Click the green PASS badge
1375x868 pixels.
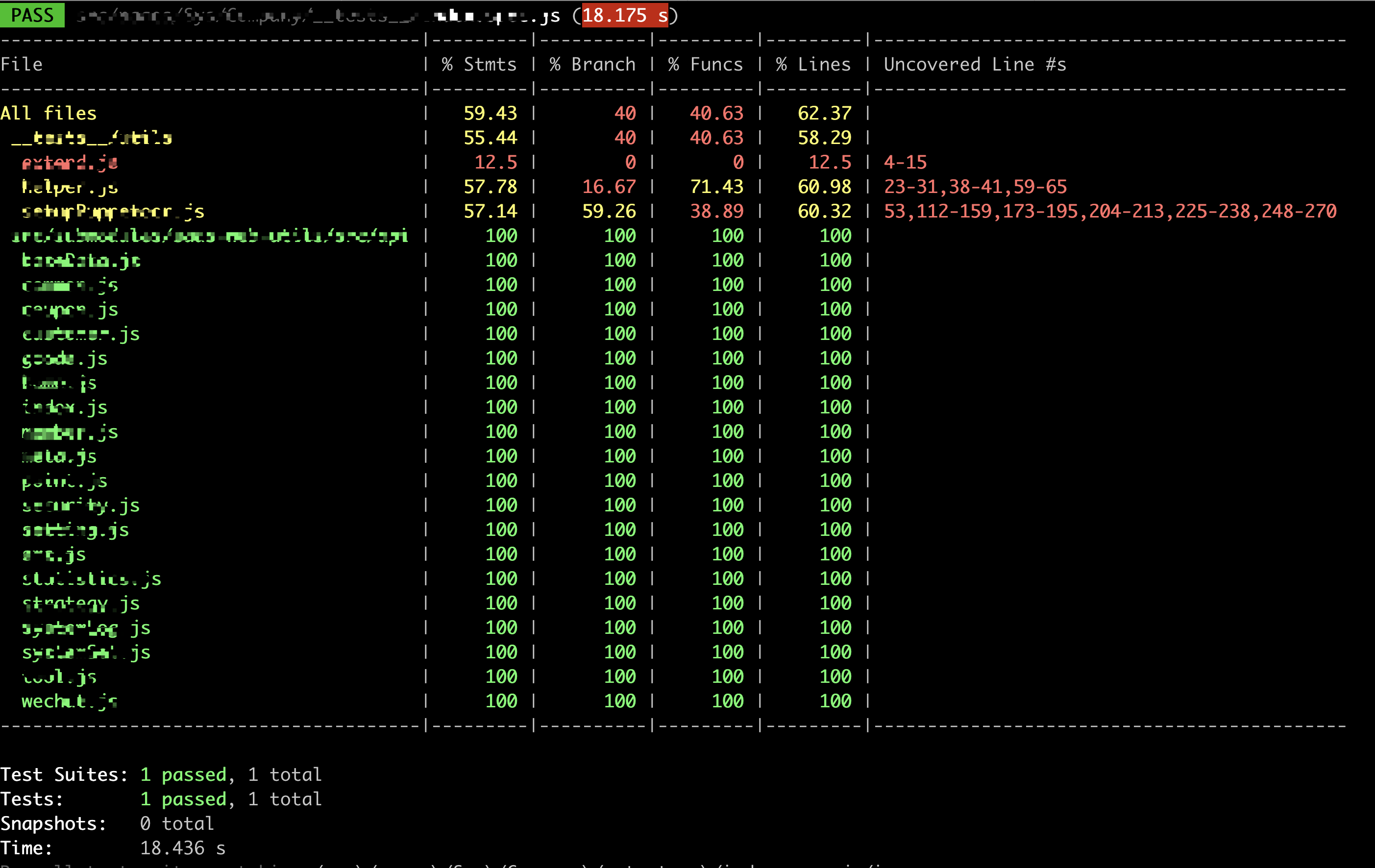pyautogui.click(x=32, y=15)
